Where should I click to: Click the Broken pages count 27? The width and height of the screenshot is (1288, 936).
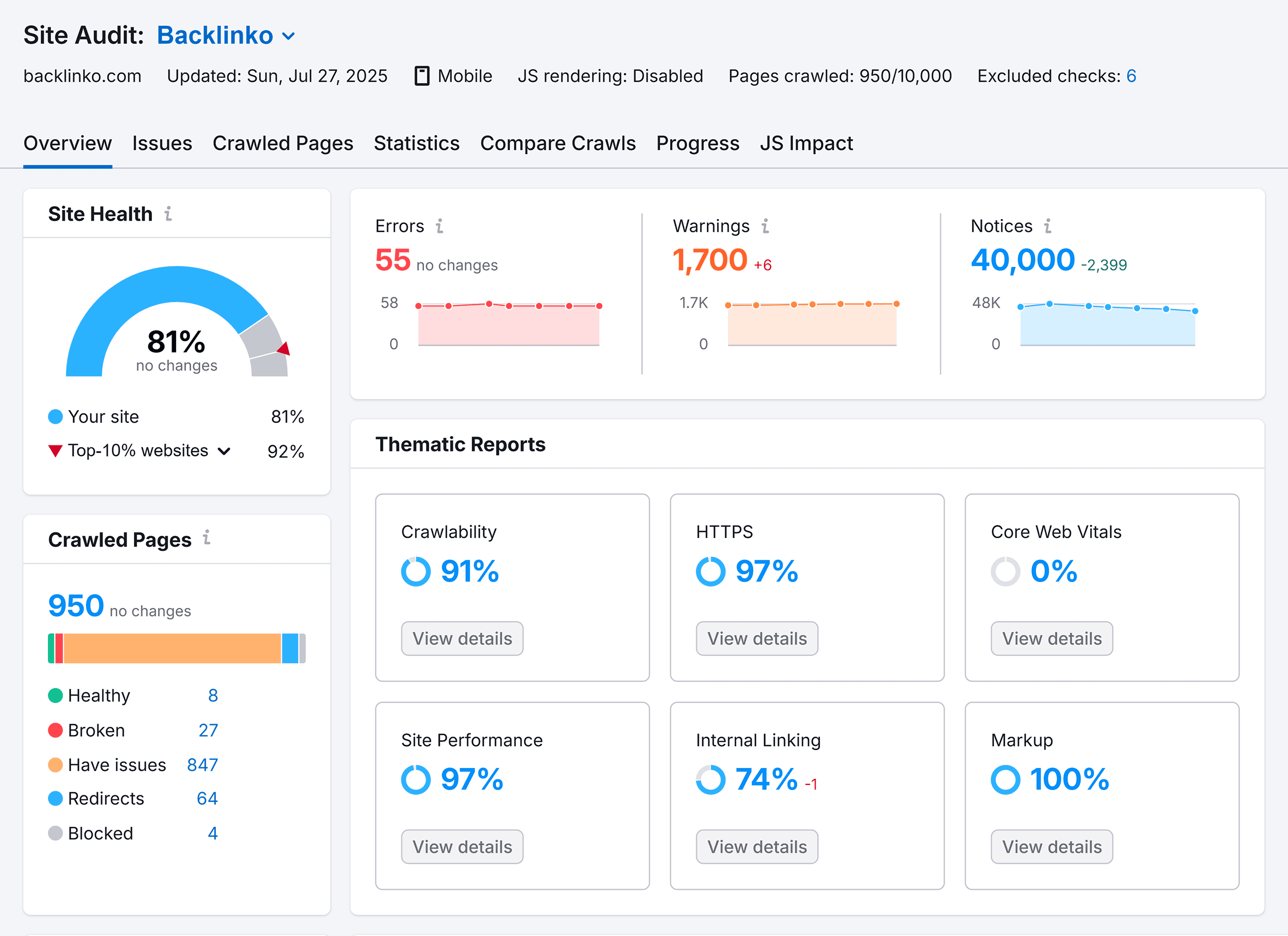pos(208,730)
